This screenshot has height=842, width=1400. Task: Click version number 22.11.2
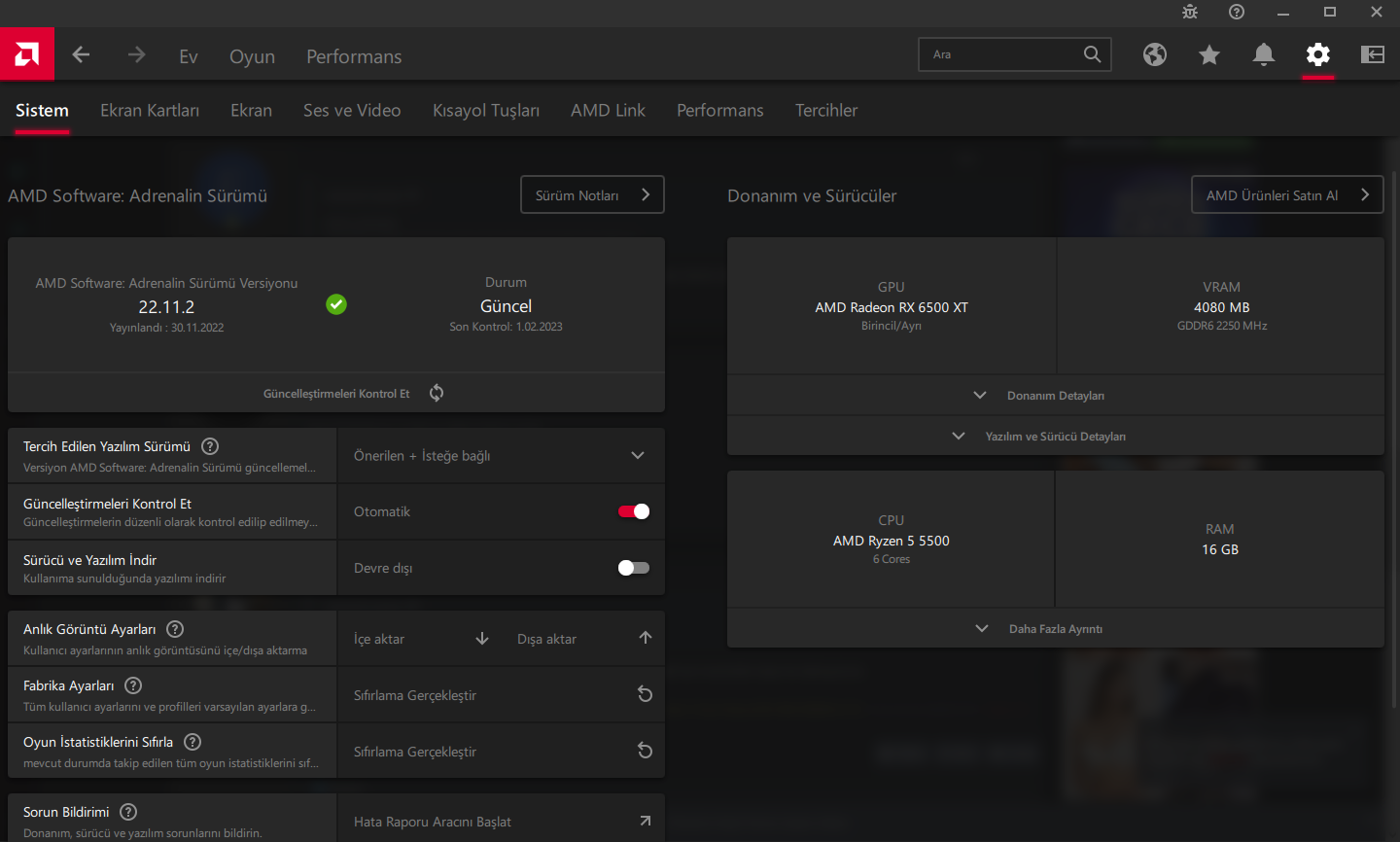[166, 307]
